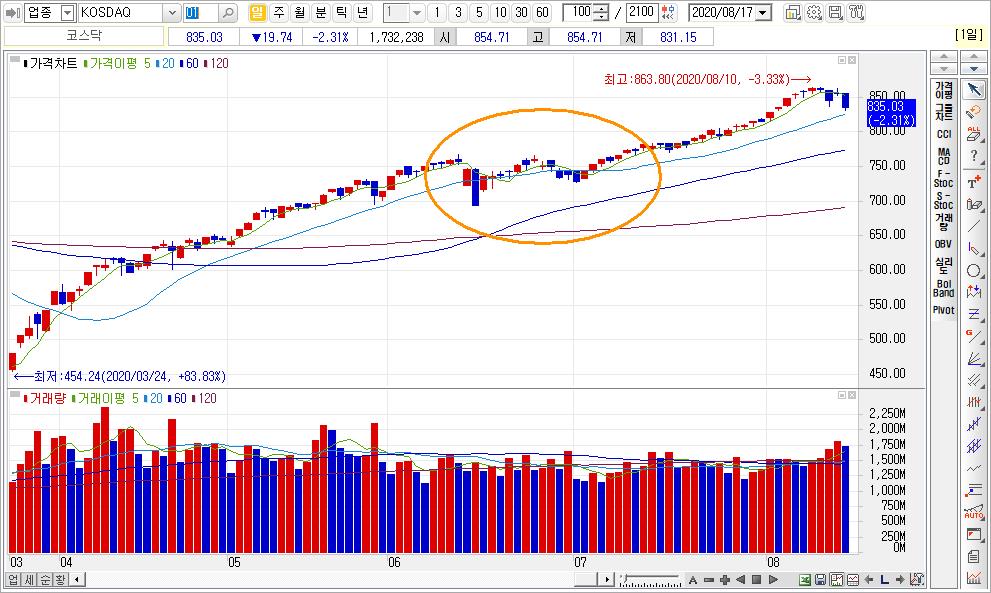
Task: Select the parallel diagonal lines tool
Action: 974,380
